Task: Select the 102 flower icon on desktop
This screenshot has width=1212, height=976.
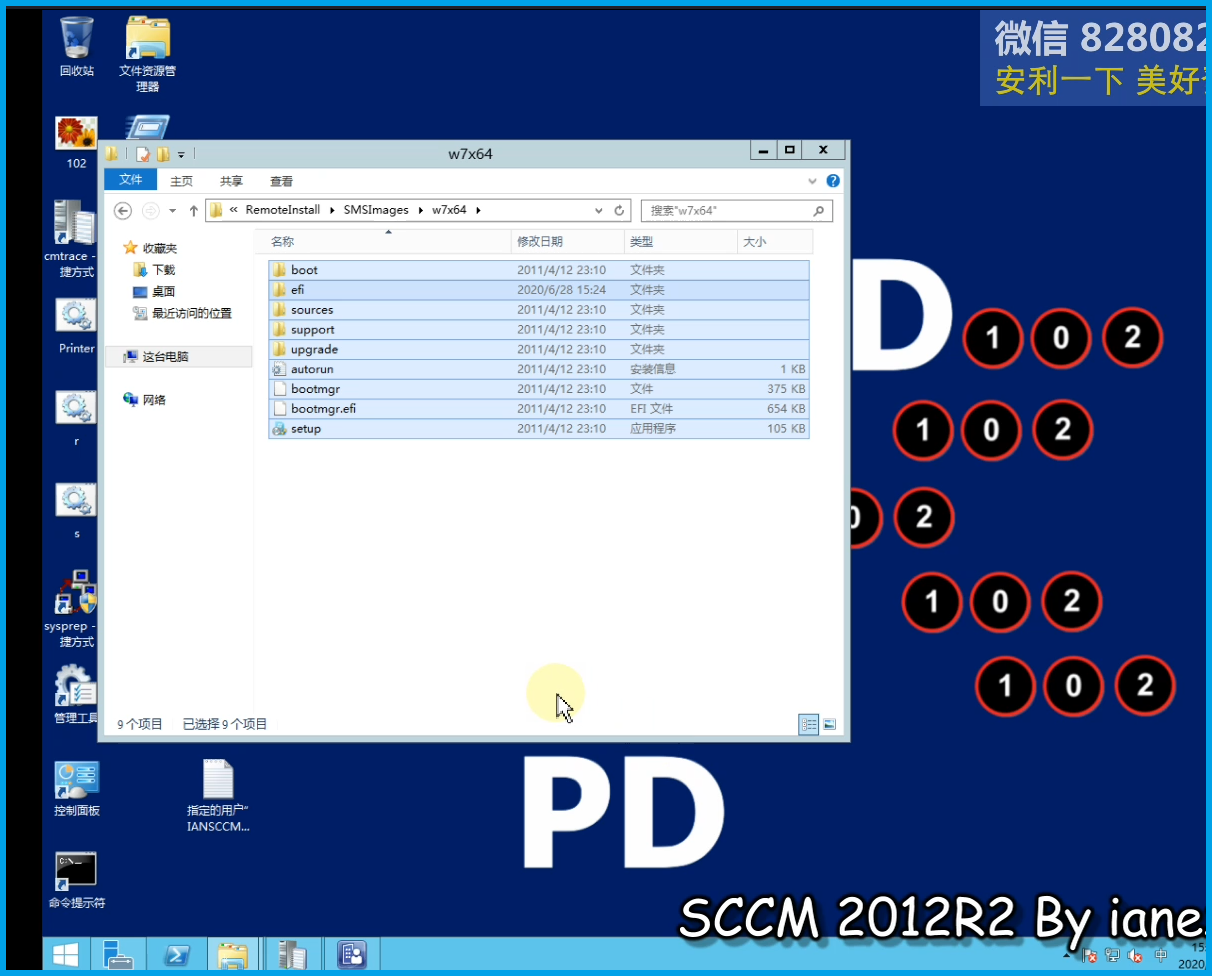Action: point(76,143)
